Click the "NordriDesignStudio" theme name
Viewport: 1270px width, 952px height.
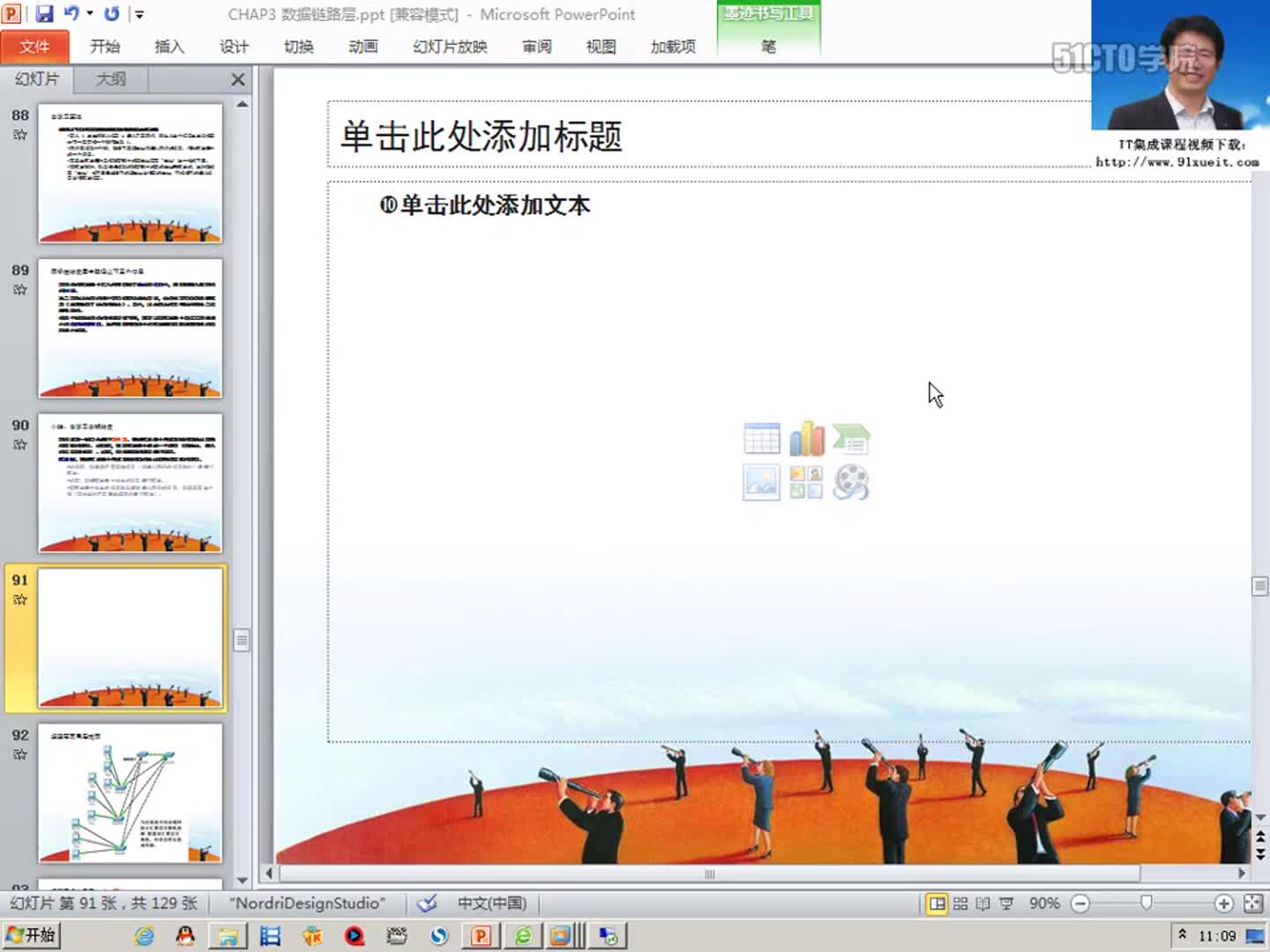(x=308, y=904)
